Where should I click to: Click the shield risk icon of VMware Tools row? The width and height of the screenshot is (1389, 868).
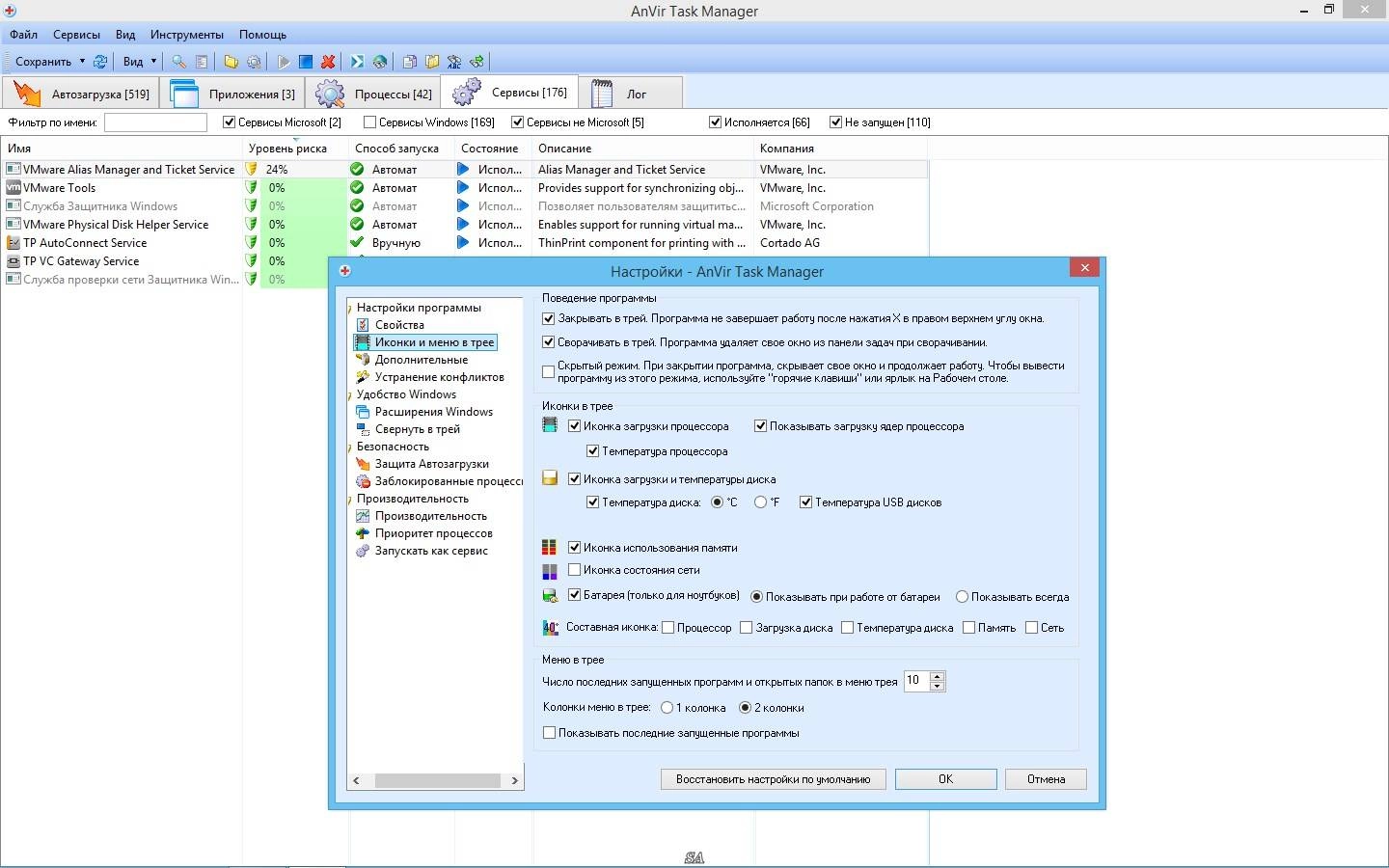[x=252, y=188]
